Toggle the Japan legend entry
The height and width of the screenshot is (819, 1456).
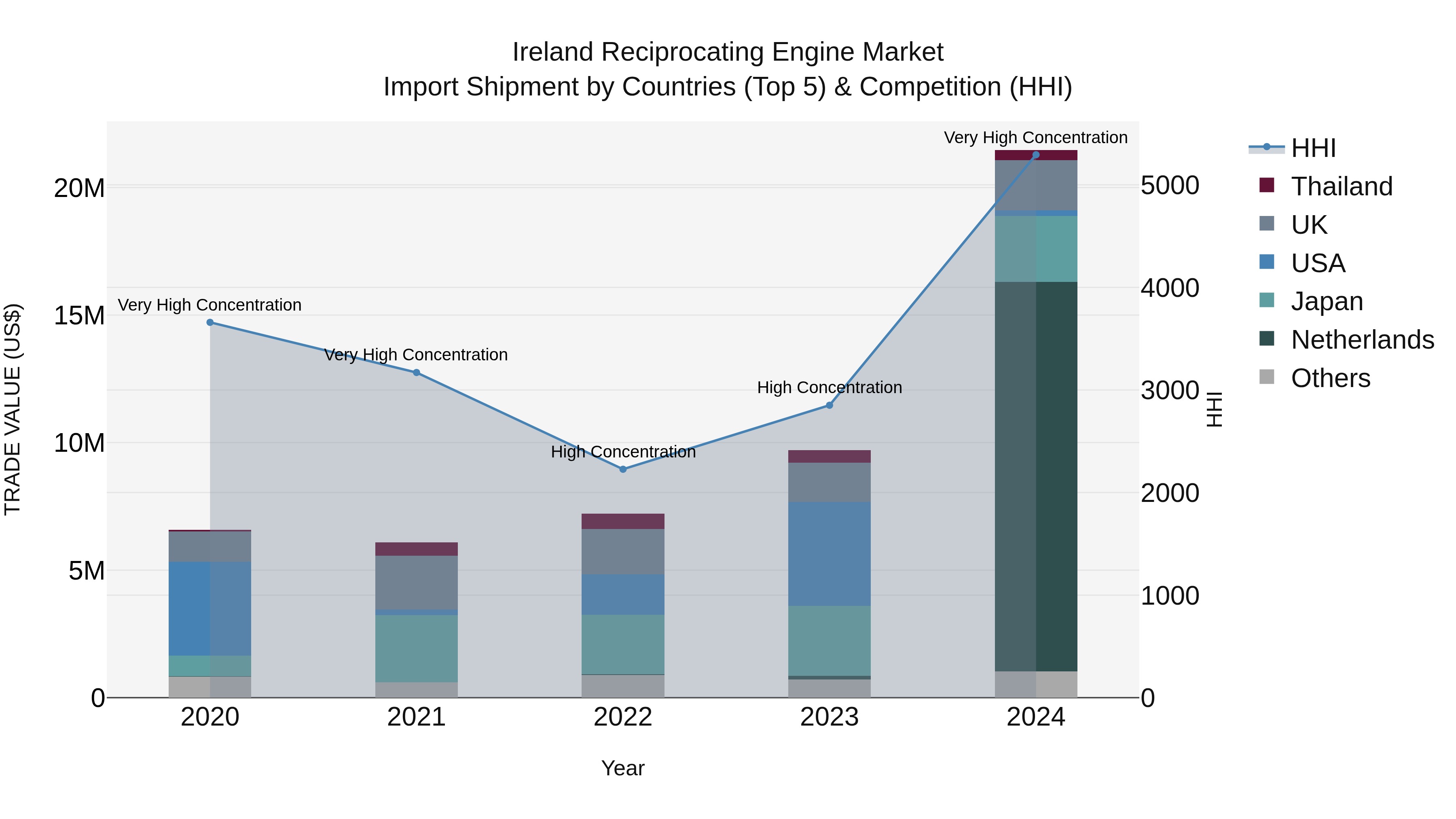coord(1311,301)
